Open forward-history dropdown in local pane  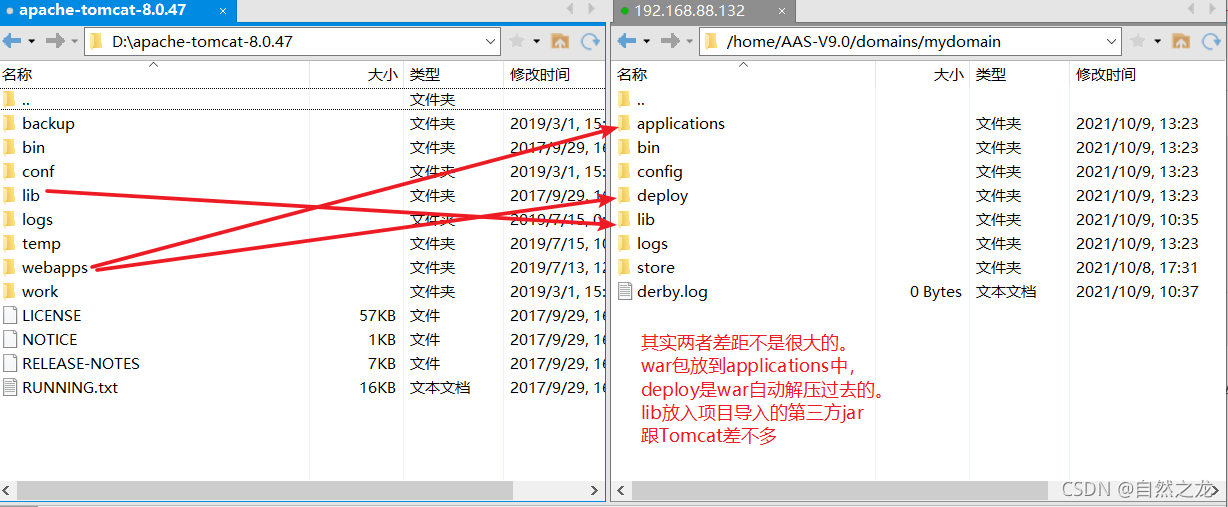pyautogui.click(x=74, y=42)
